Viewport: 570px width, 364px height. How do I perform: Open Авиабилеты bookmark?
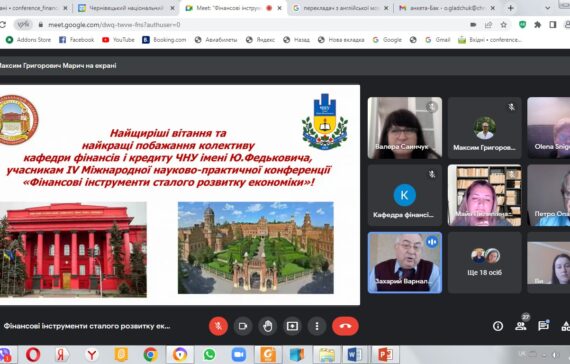click(x=216, y=40)
